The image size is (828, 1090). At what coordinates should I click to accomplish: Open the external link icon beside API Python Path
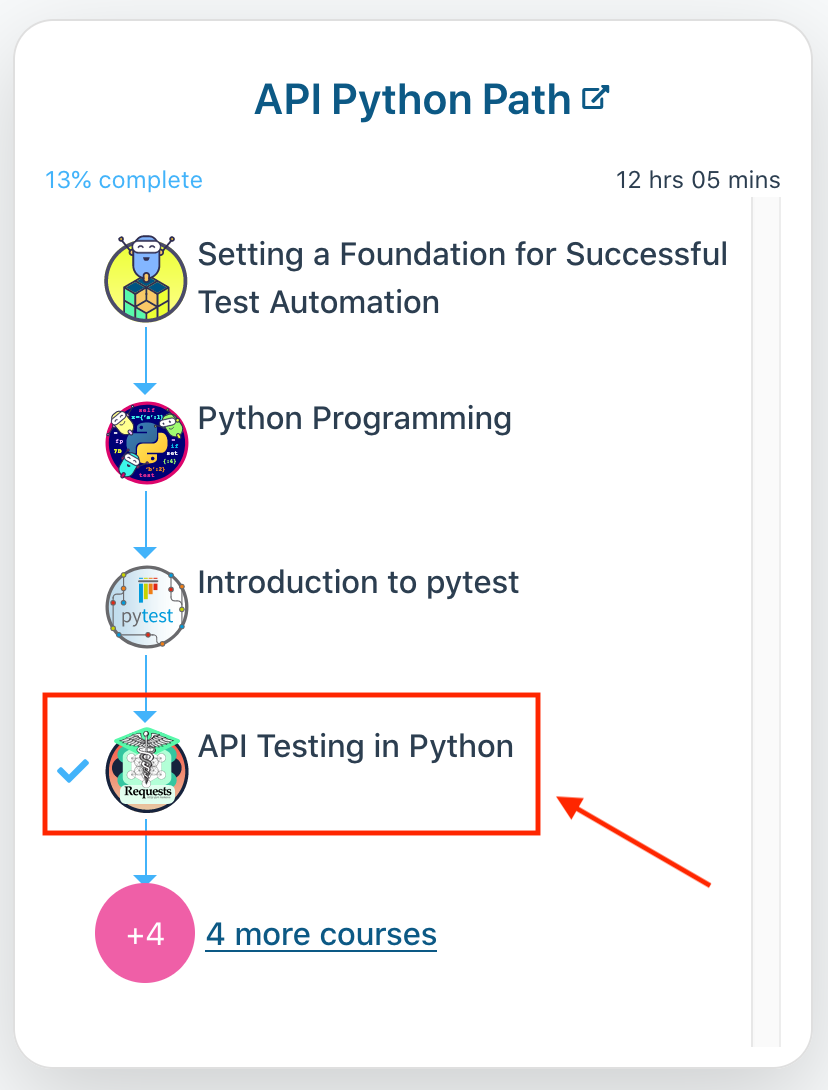tap(595, 97)
